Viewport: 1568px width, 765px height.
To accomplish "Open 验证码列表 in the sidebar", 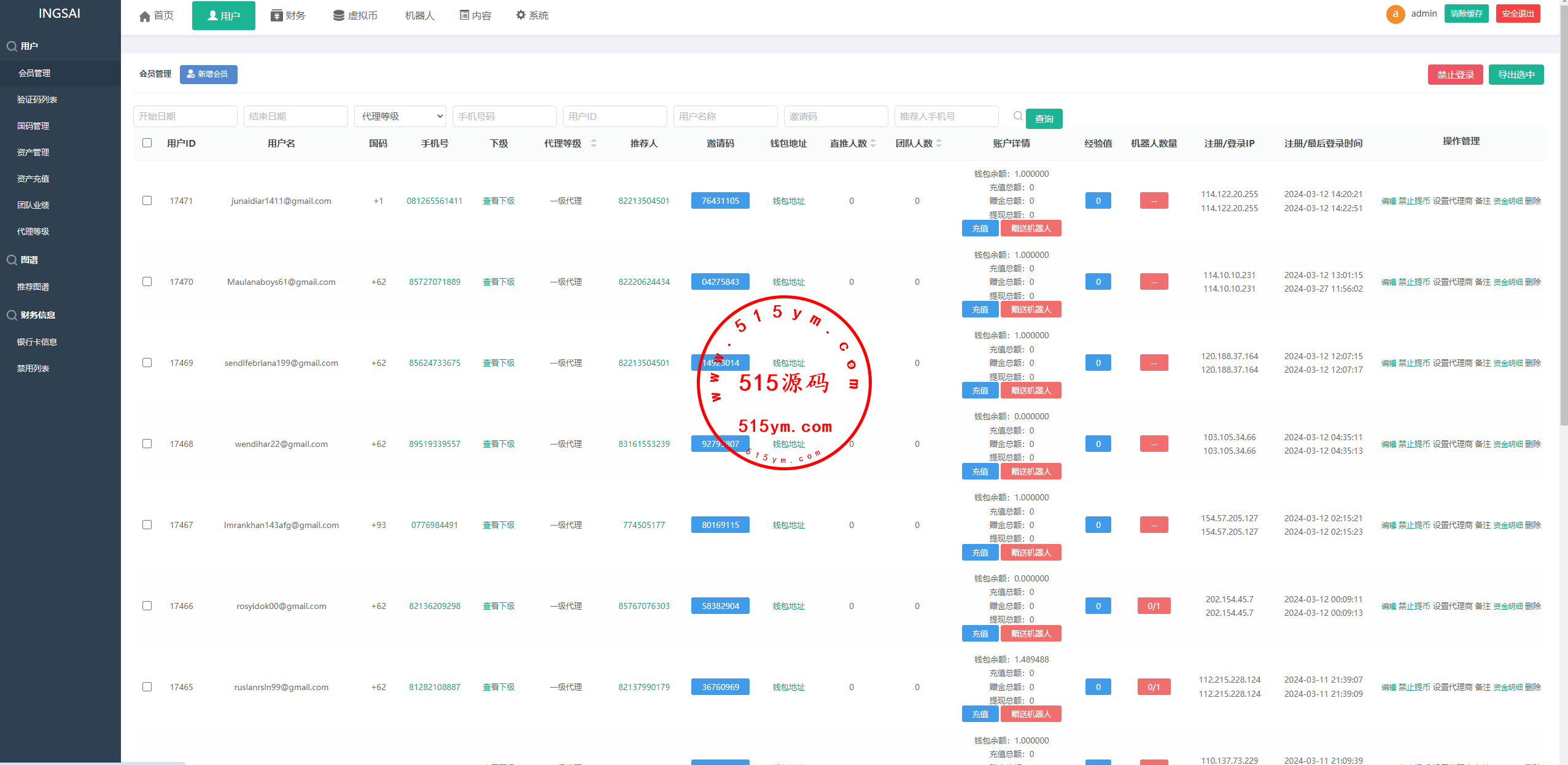I will (x=37, y=99).
